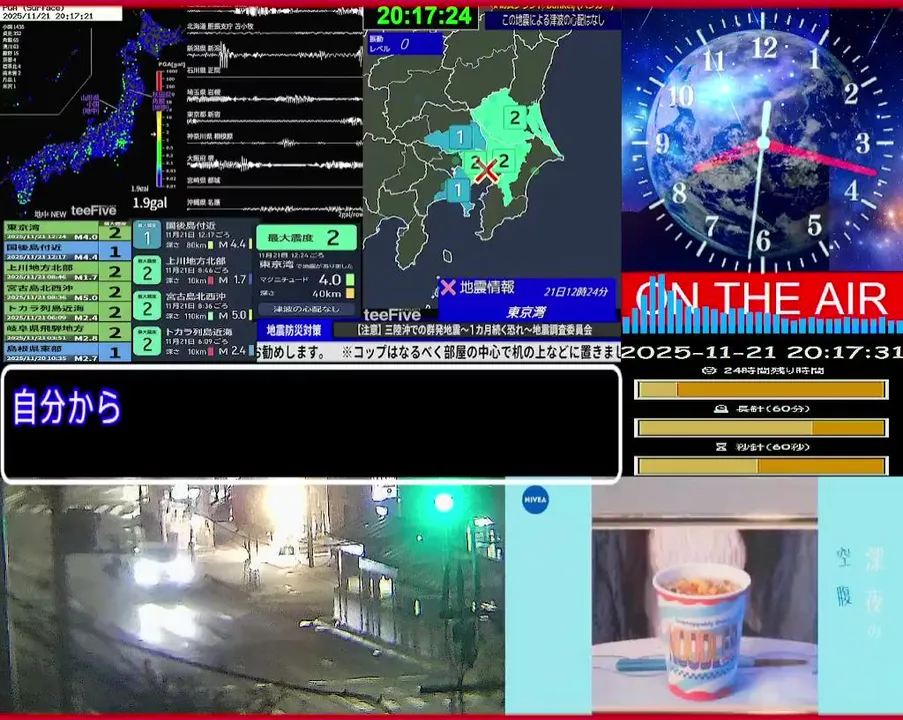The height and width of the screenshot is (720, 903).
Task: Click the 最大震度 2 green banner
Action: click(x=306, y=237)
